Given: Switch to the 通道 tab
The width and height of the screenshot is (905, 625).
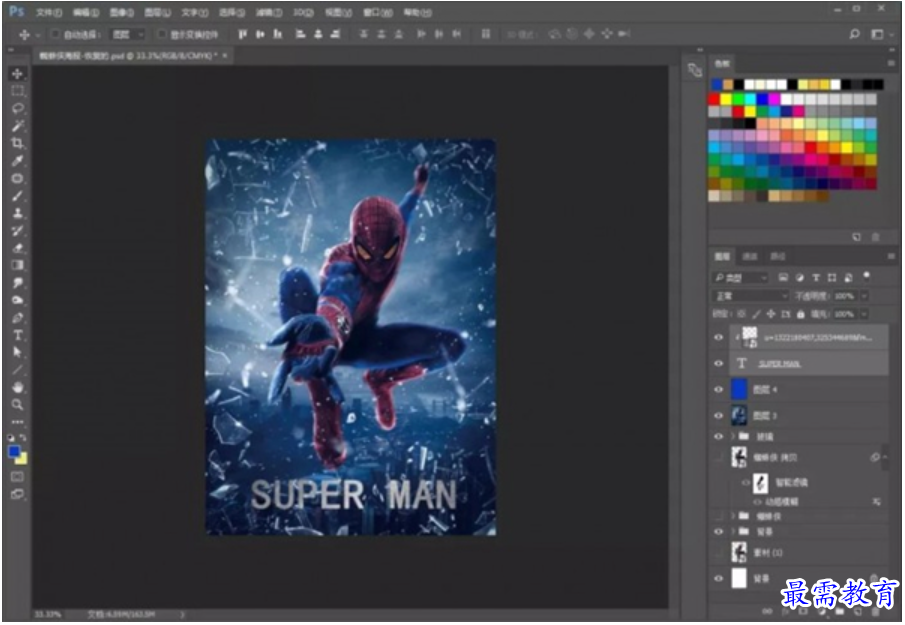Looking at the screenshot, I should (x=750, y=256).
